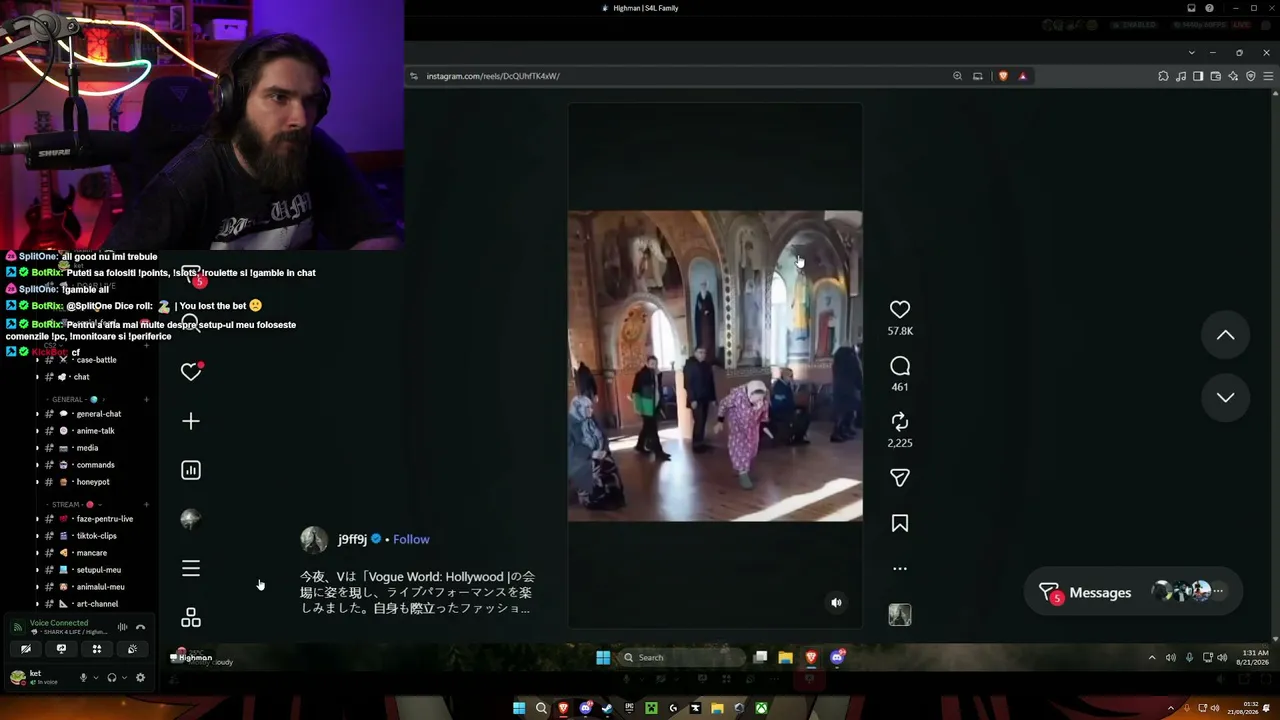Open media control music note icon
Viewport: 1280px width, 720px height.
(x=1181, y=76)
